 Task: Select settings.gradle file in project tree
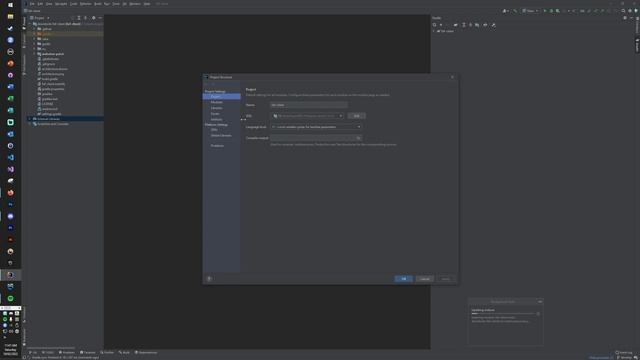click(51, 114)
